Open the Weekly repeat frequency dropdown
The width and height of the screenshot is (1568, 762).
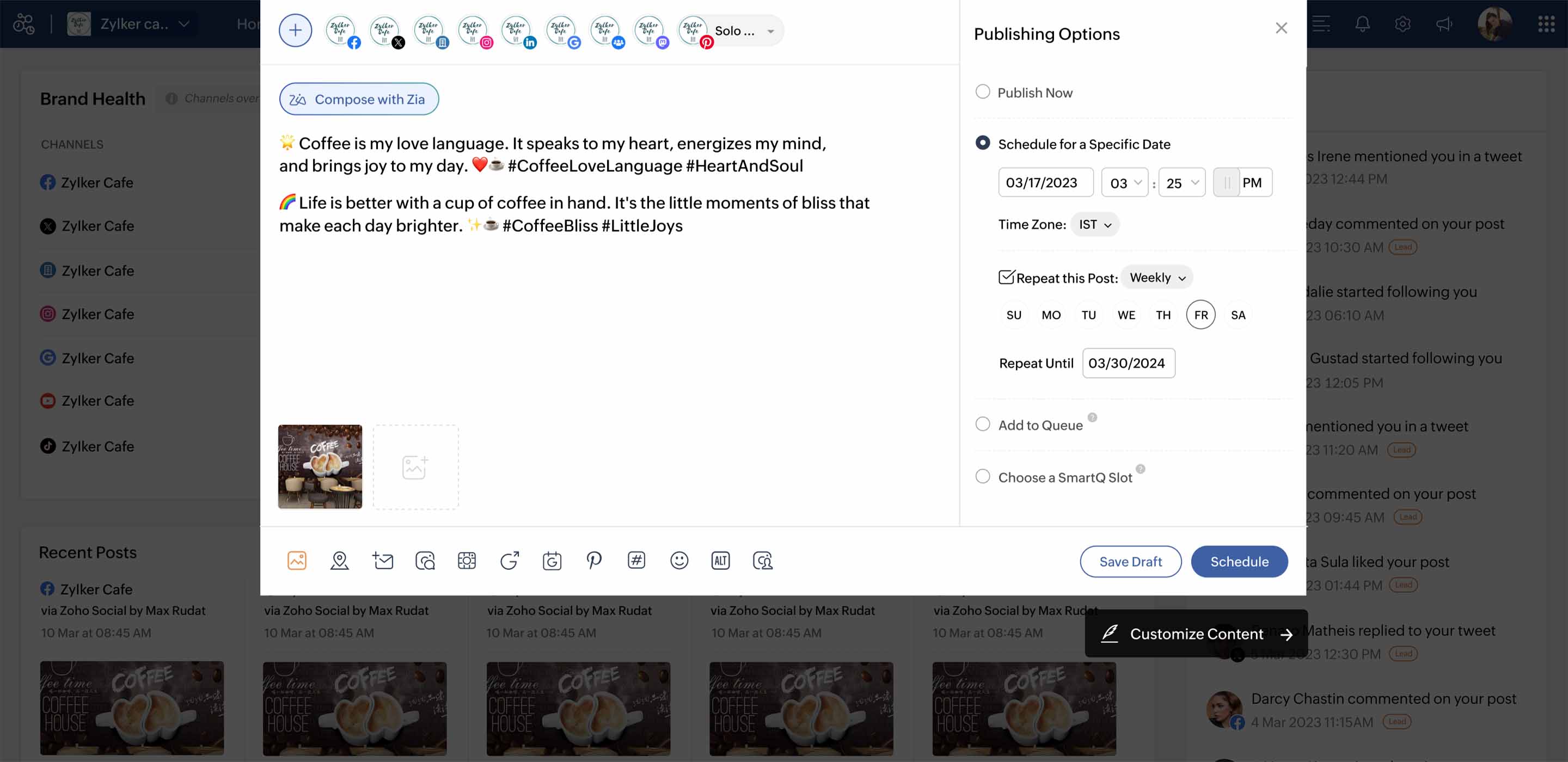coord(1156,278)
